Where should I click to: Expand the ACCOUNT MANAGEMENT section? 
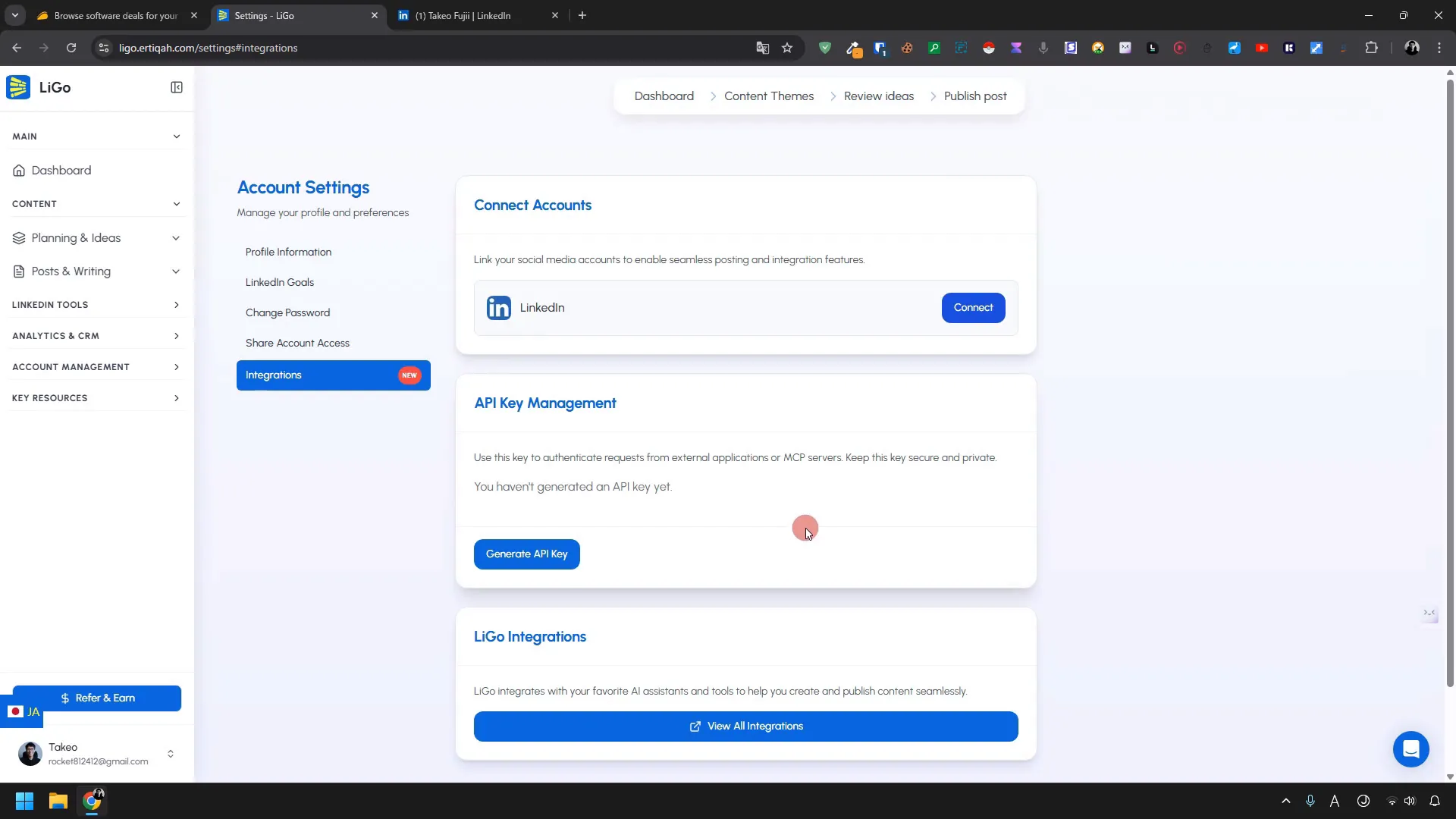(96, 367)
